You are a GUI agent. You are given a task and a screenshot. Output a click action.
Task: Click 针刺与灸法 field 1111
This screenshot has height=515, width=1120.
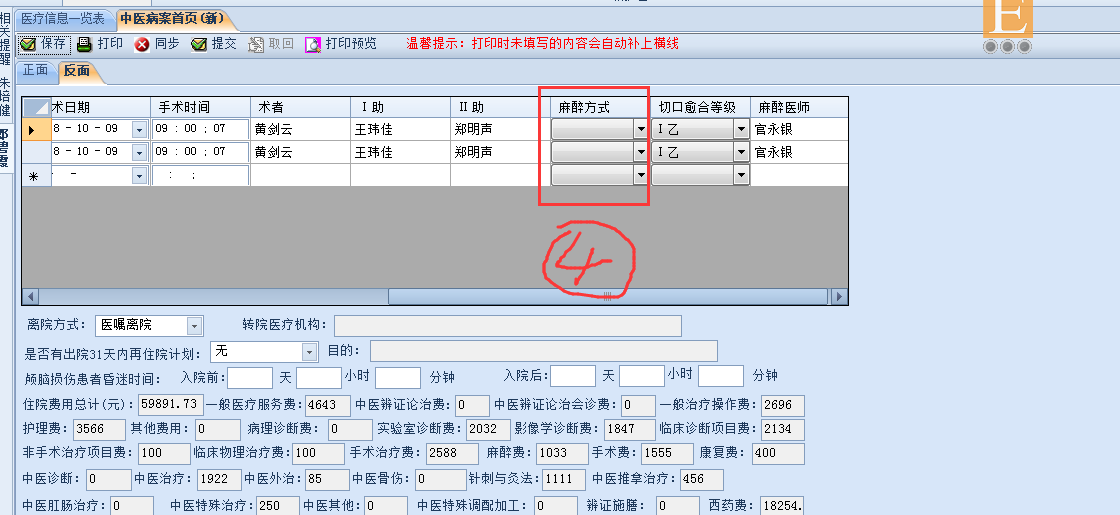click(x=564, y=479)
